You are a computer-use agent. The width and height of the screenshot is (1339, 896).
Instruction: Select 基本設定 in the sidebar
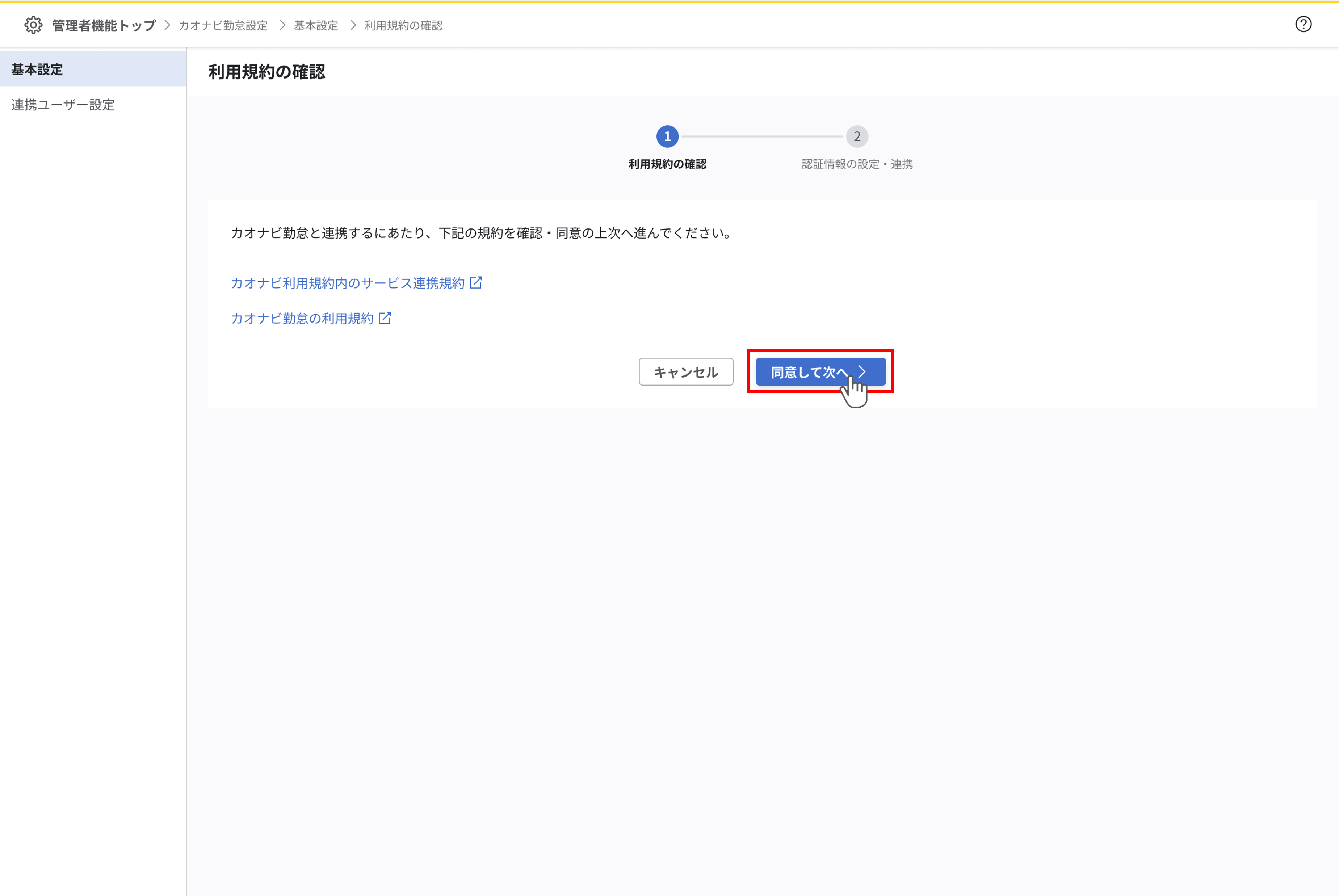pyautogui.click(x=93, y=69)
